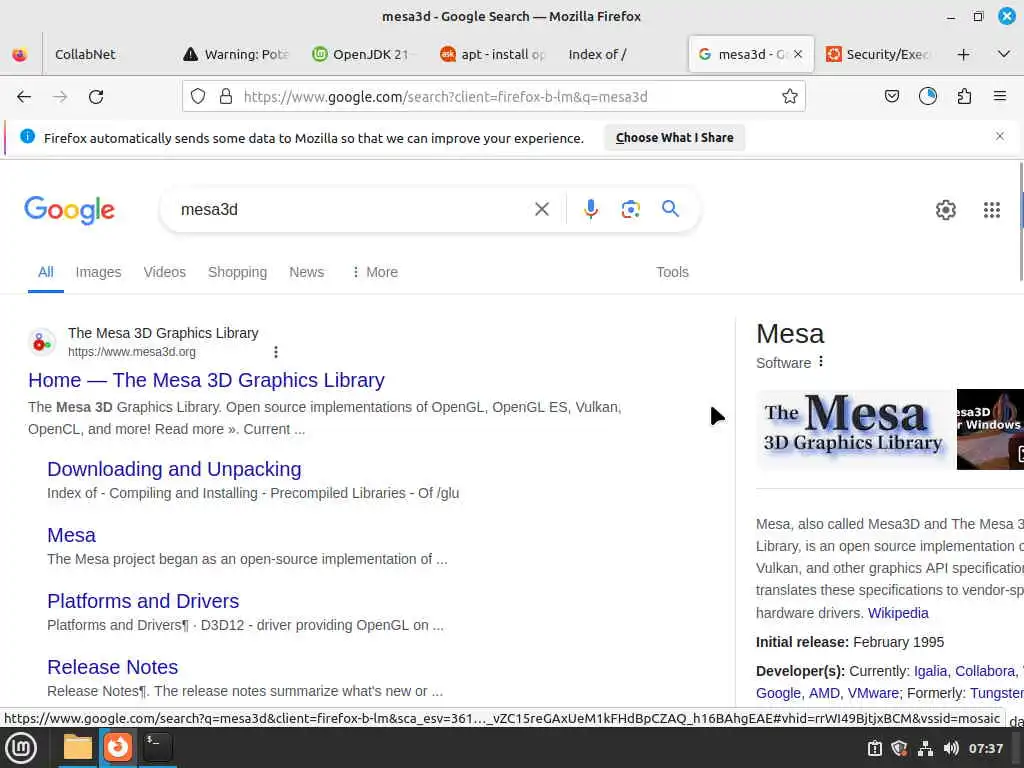Switch to the Index of / tab

(598, 54)
